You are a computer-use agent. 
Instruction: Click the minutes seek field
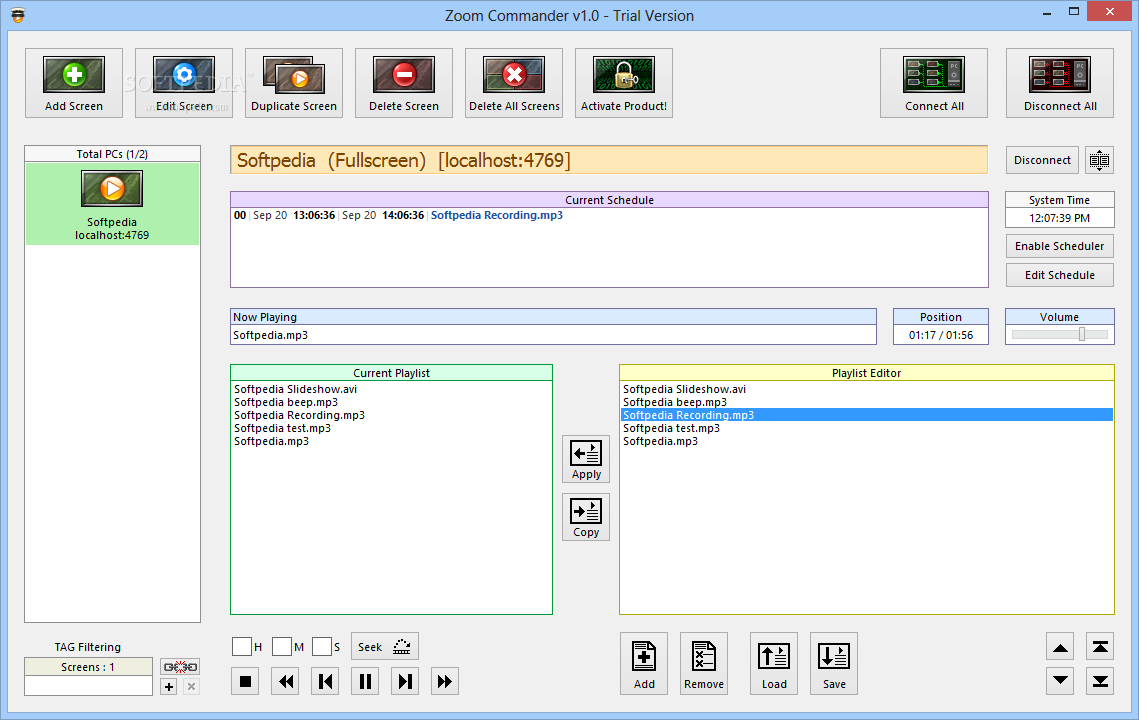(x=282, y=647)
